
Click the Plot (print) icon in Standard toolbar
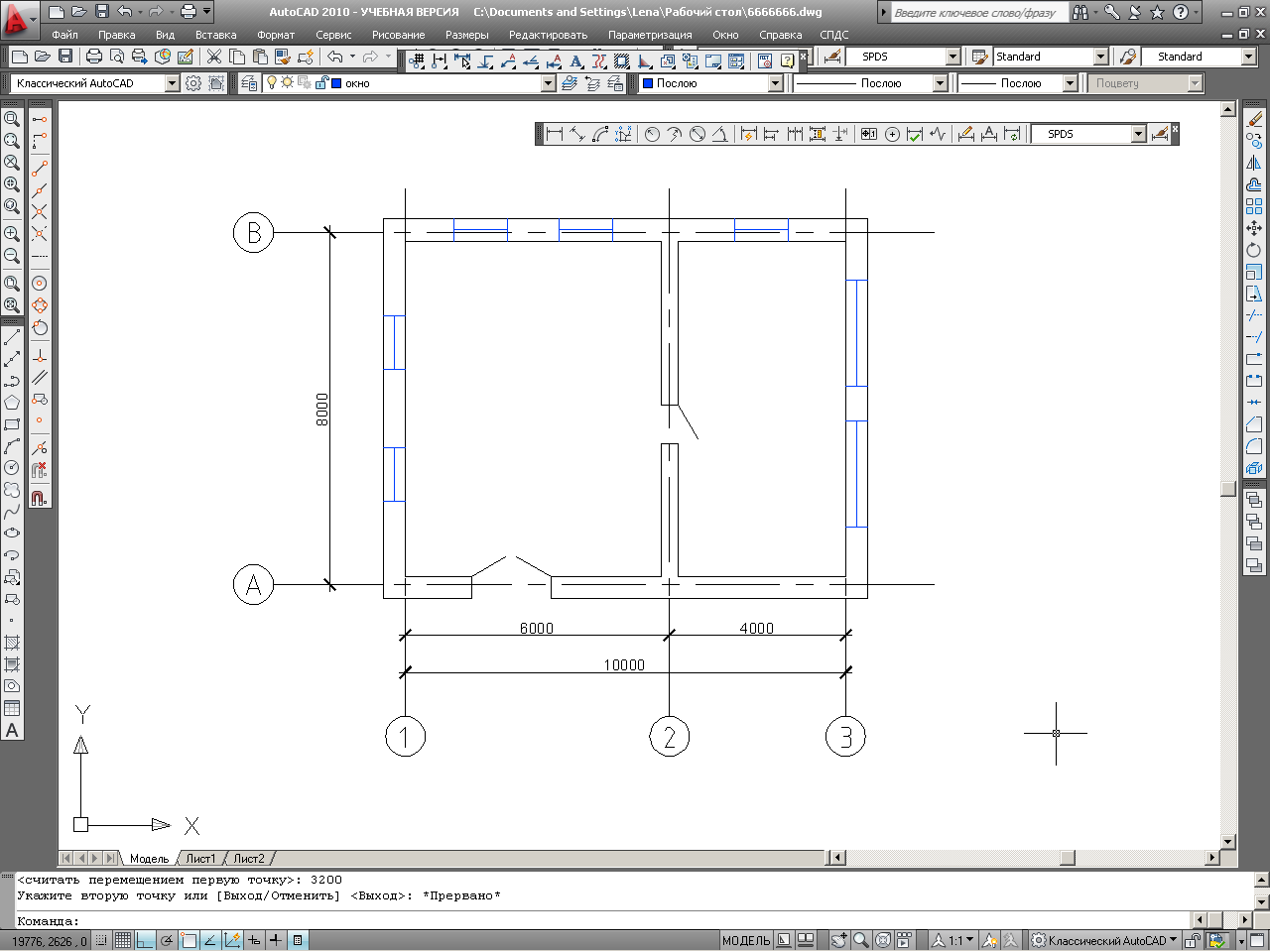[94, 57]
